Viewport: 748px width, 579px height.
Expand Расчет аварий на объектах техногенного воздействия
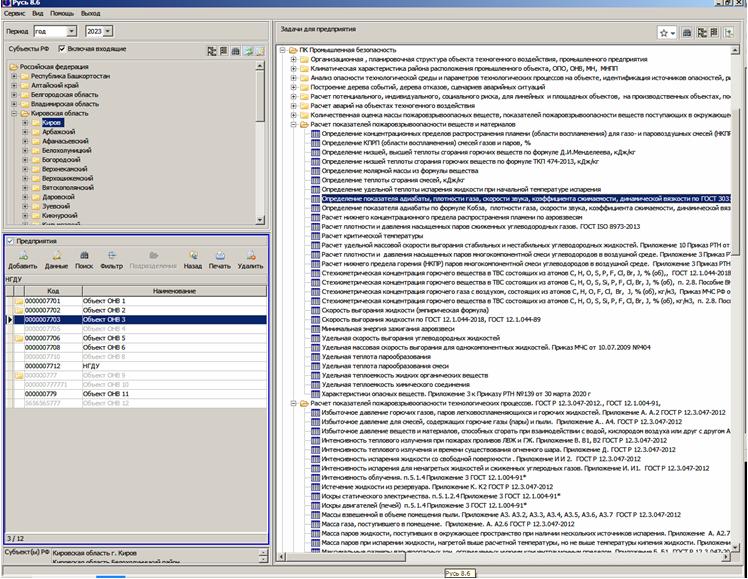pos(294,106)
